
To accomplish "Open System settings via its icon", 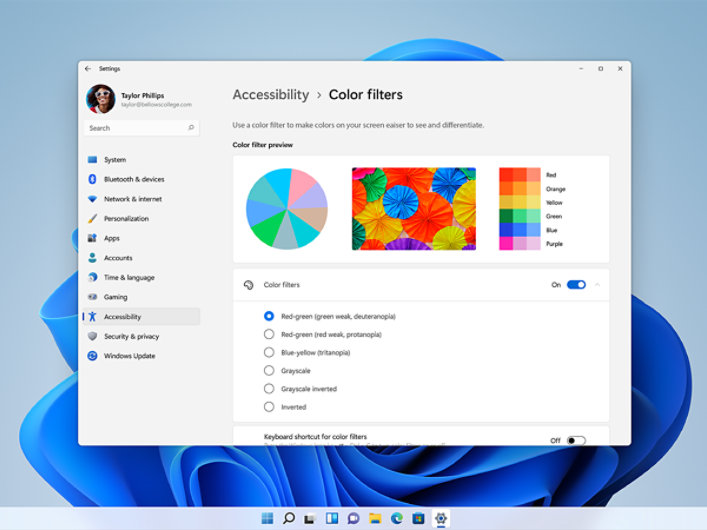I will [92, 160].
